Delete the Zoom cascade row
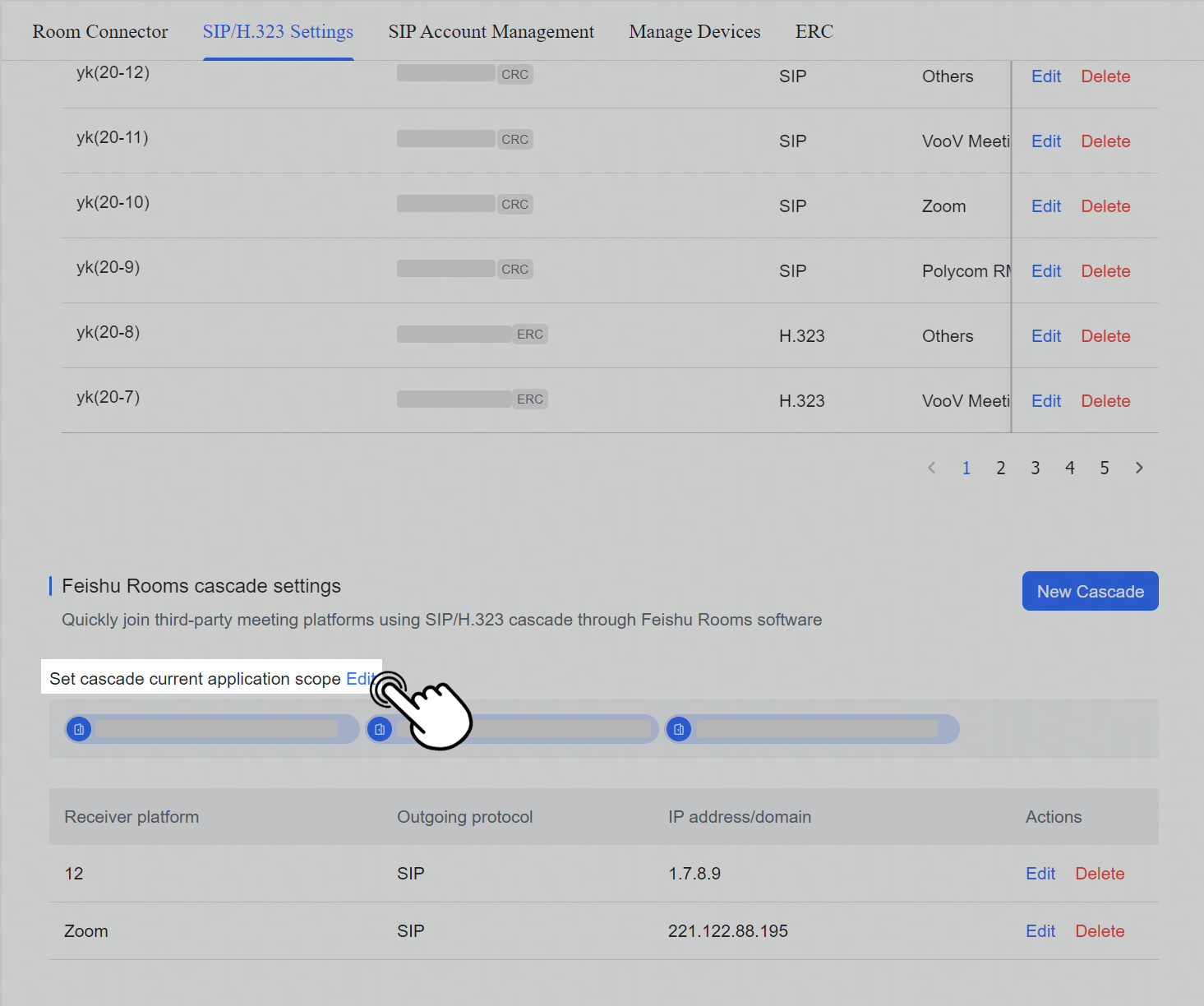The width and height of the screenshot is (1204, 1006). tap(1100, 931)
